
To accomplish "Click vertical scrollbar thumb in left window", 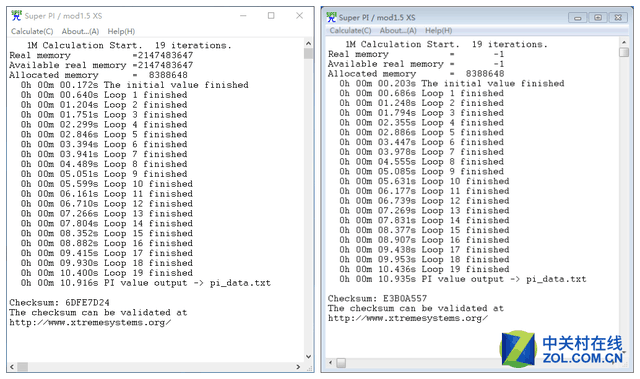I will 308,53.
